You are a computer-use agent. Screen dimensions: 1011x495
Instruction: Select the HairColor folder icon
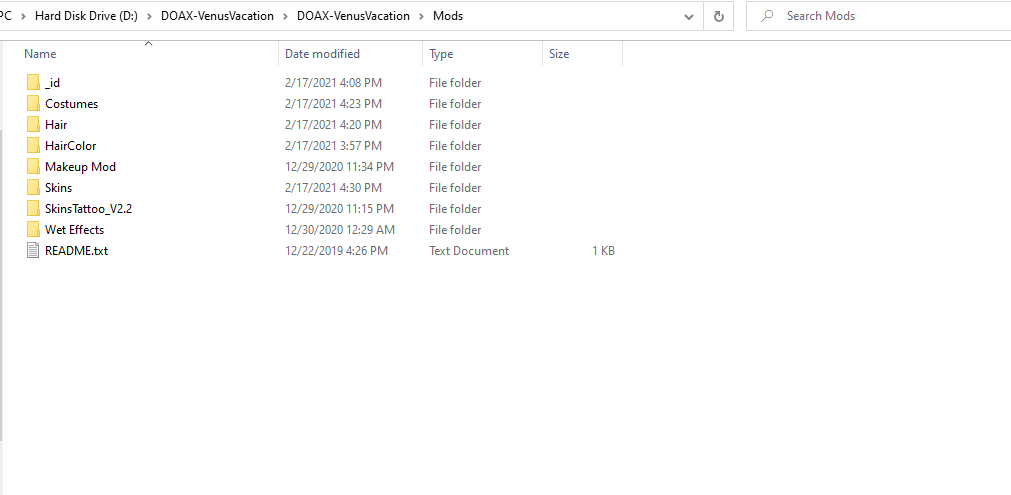[x=34, y=146]
